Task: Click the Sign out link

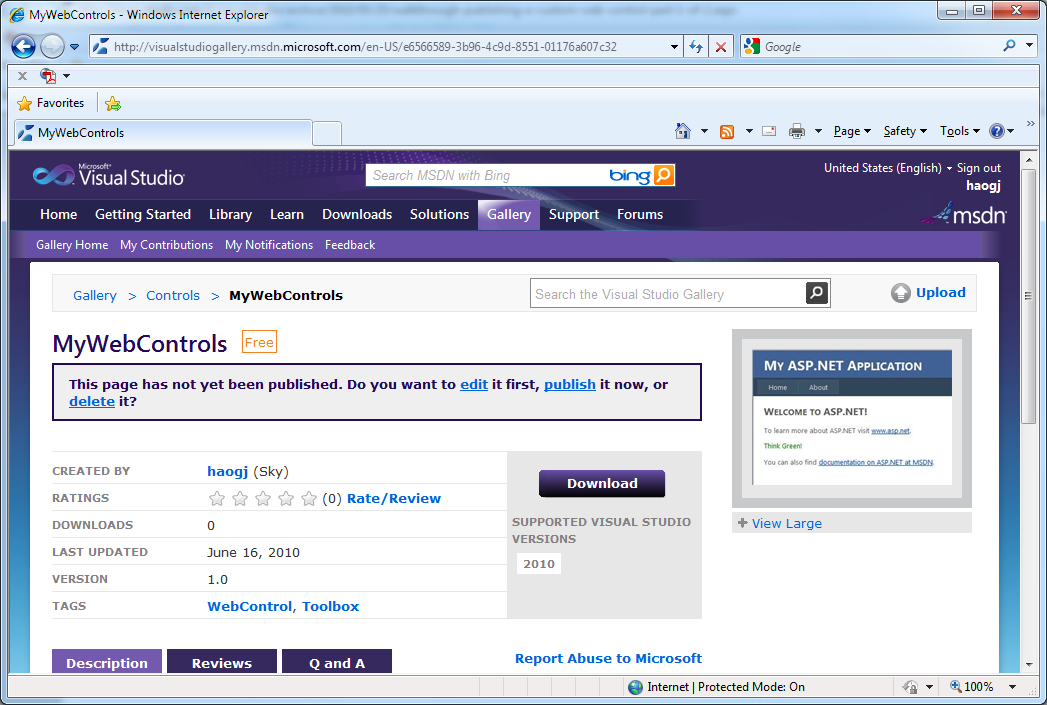Action: coord(978,168)
